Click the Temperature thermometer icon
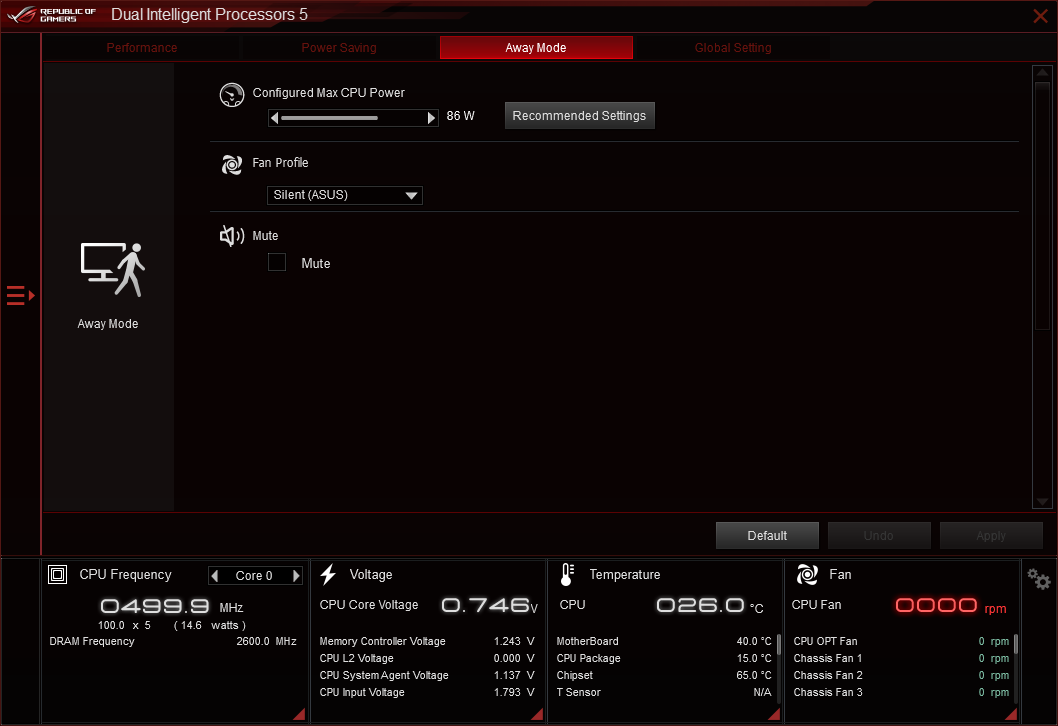 [x=567, y=574]
